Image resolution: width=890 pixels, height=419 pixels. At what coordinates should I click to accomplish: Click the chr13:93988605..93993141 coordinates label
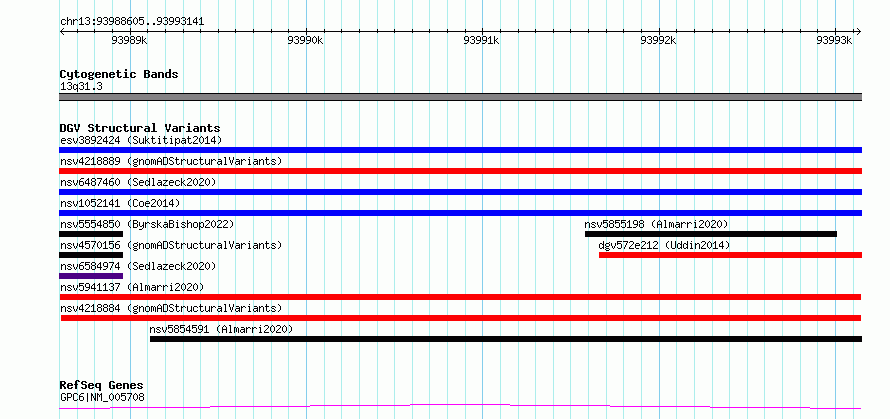(132, 22)
